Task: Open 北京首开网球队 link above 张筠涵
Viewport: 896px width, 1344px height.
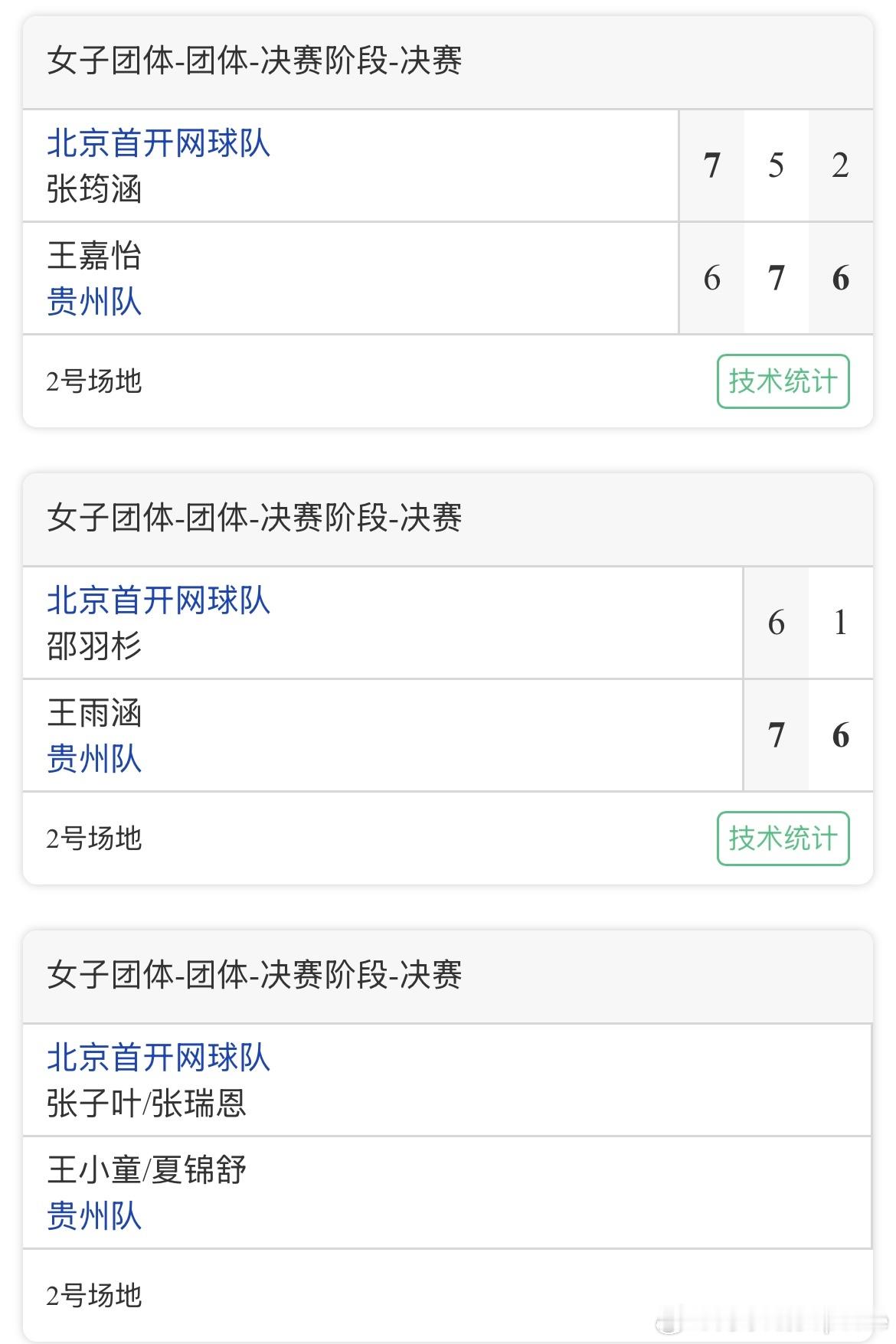Action: 159,143
